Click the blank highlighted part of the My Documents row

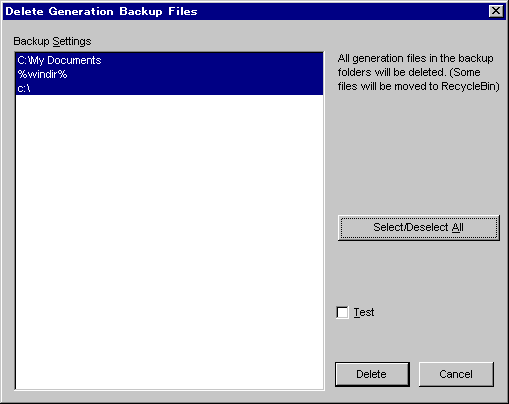tap(212, 60)
